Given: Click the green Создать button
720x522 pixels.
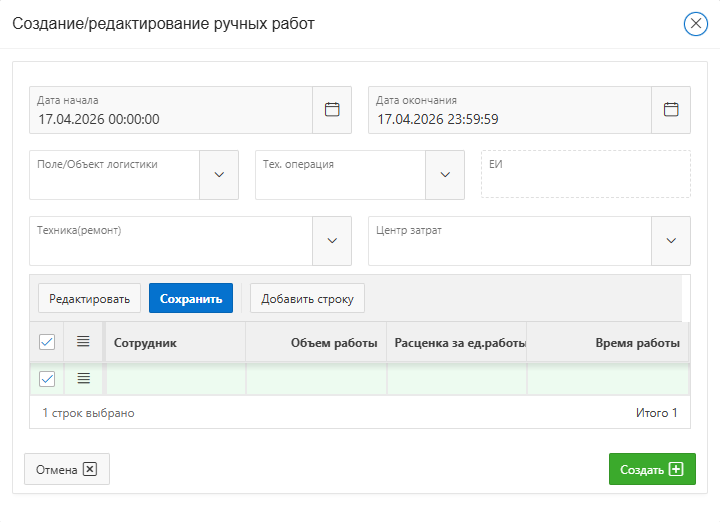Looking at the screenshot, I should 651,469.
